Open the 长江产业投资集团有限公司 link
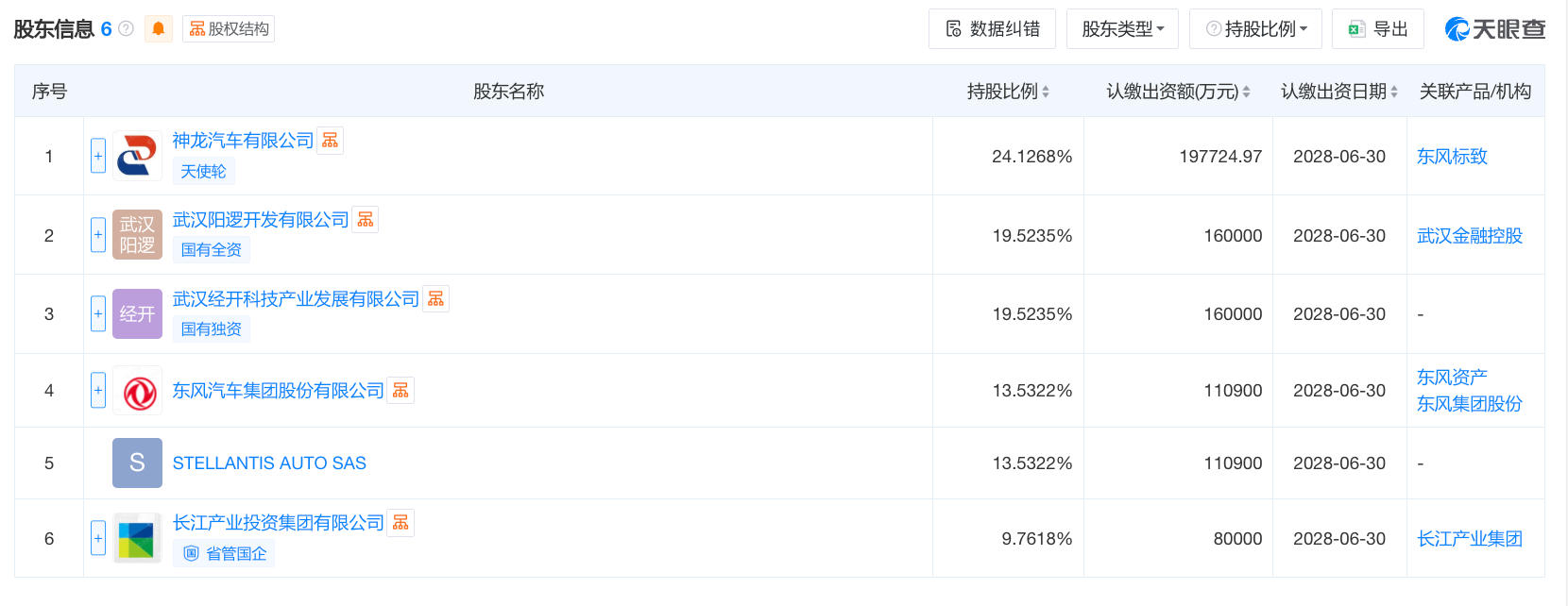Screen dimensions: 1568x606 (278, 523)
